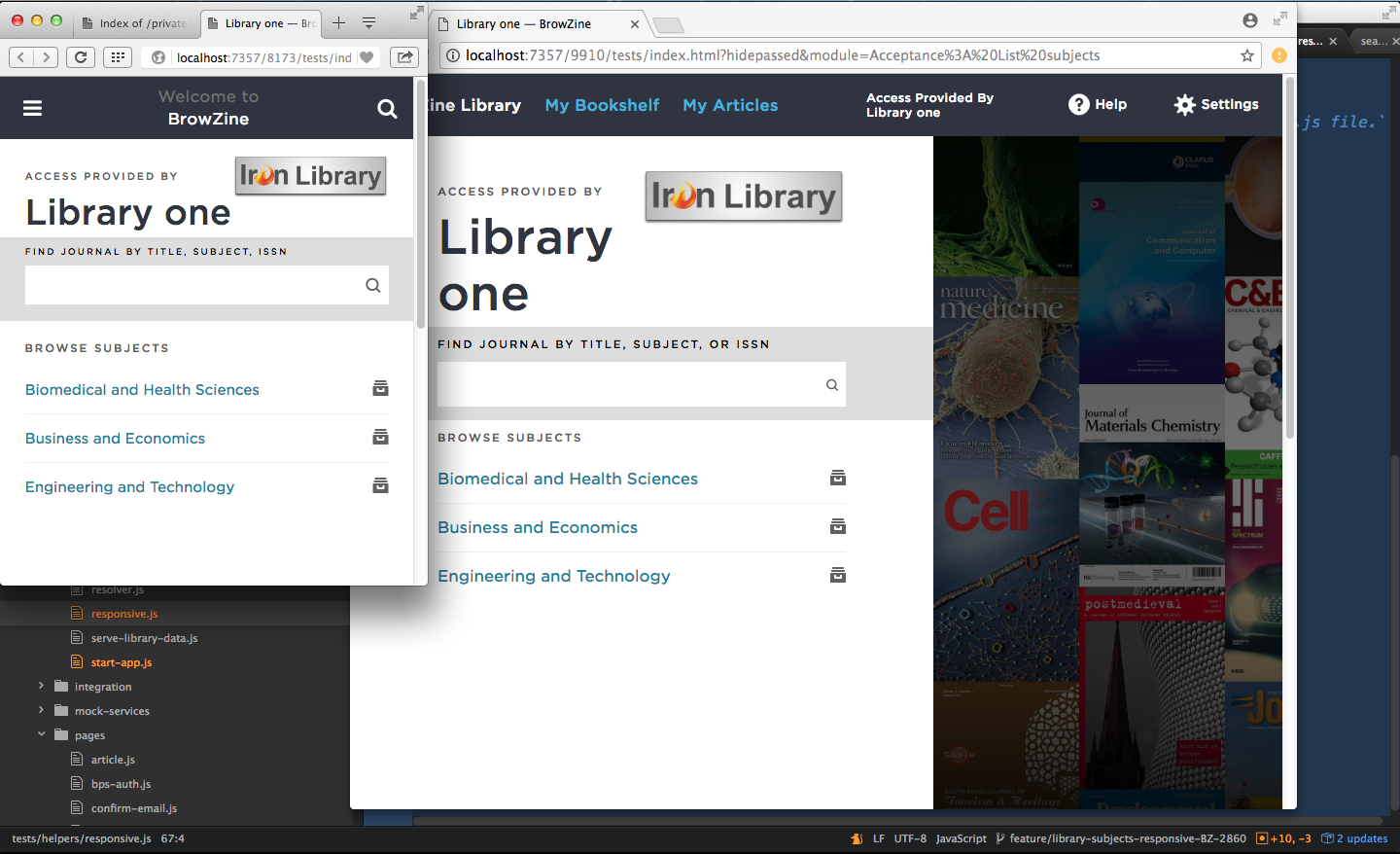Click the Help question mark icon
This screenshot has height=854, width=1400.
[1078, 104]
